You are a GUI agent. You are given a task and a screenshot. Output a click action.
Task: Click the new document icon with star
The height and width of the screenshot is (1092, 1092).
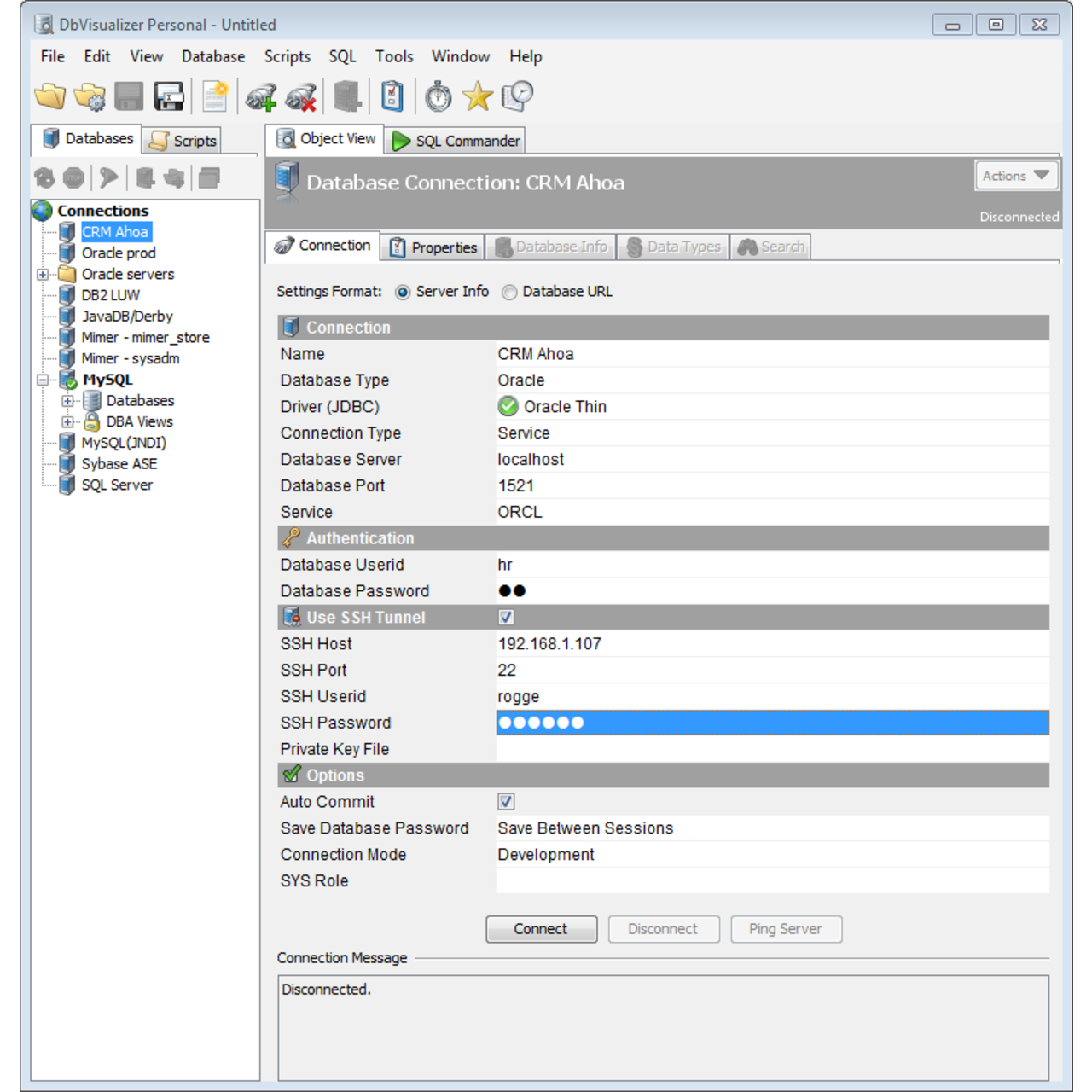[215, 96]
